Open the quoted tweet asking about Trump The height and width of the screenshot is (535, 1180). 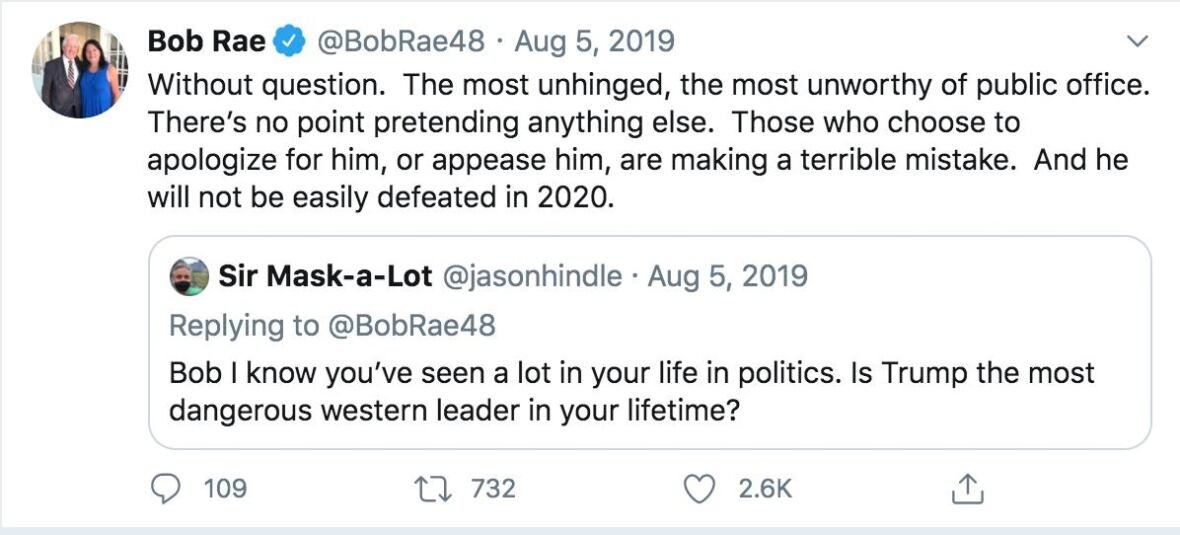pyautogui.click(x=632, y=391)
